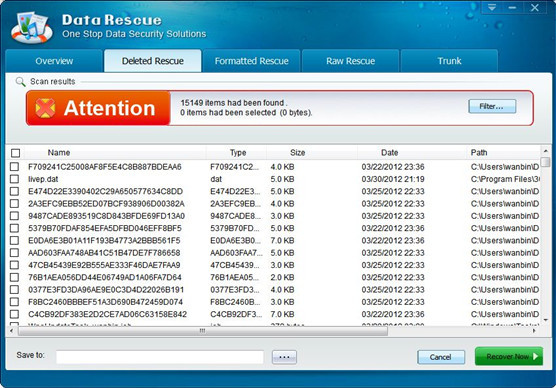This screenshot has height=388, width=556.
Task: Open the title bar dropdown menu arrow
Action: tap(491, 7)
